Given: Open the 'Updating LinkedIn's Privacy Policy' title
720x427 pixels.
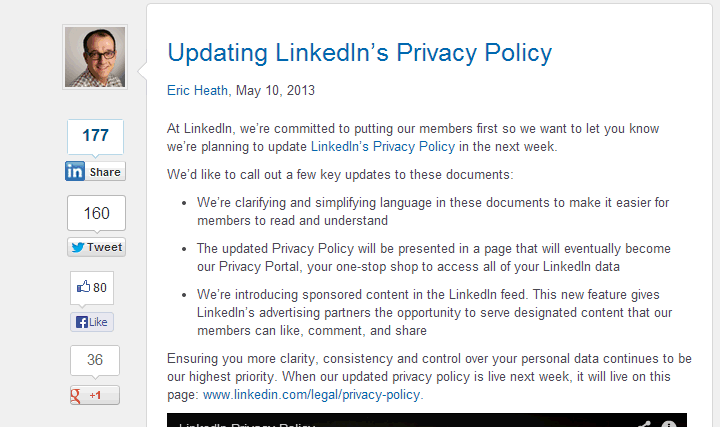Looking at the screenshot, I should coord(359,52).
